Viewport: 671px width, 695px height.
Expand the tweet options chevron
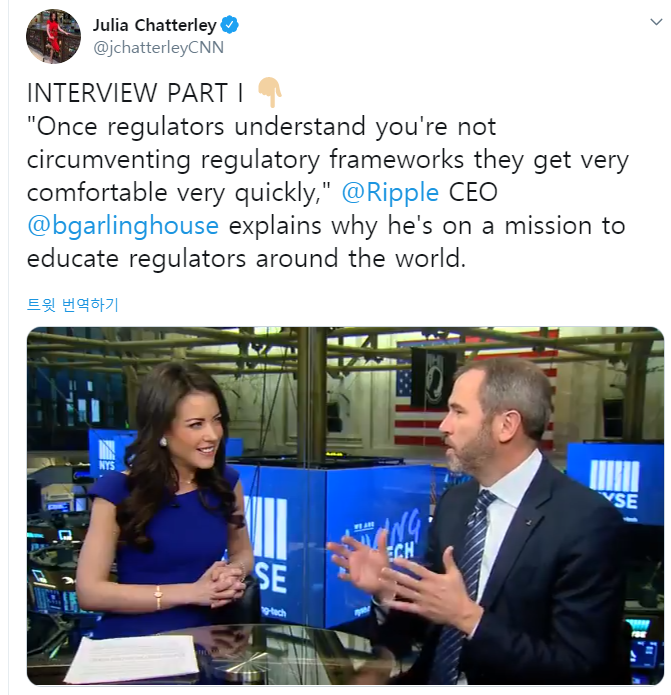click(656, 22)
